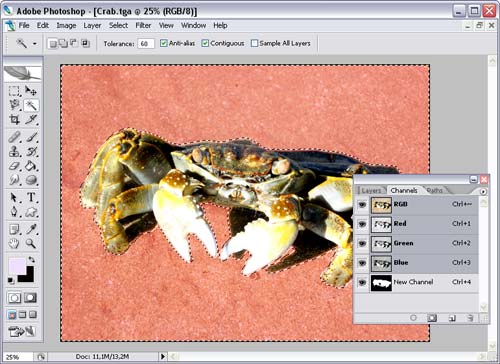This screenshot has height=364, width=500.
Task: Open the Layer menu
Action: [92, 25]
